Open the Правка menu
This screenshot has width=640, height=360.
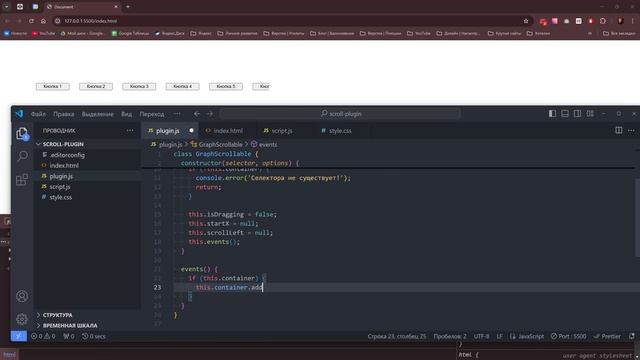[x=64, y=114]
